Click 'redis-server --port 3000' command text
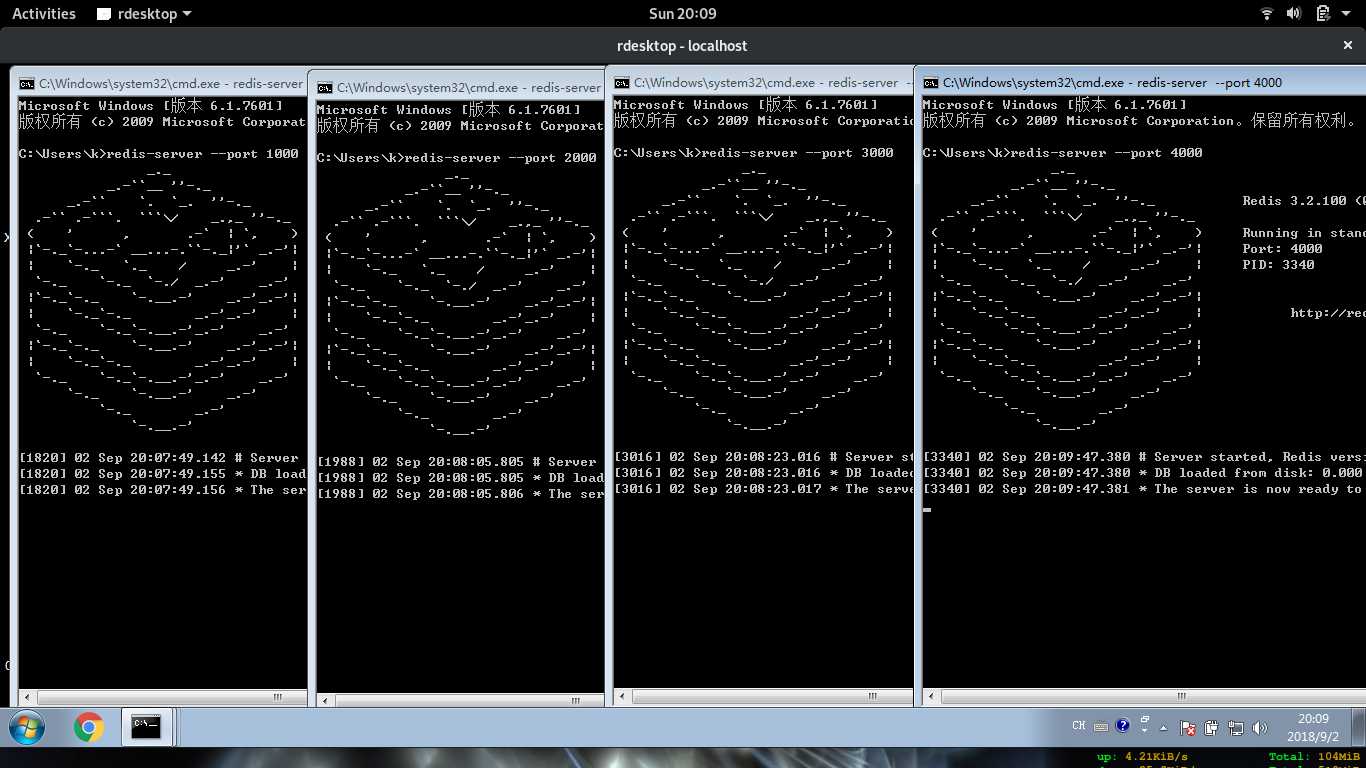 click(x=798, y=153)
